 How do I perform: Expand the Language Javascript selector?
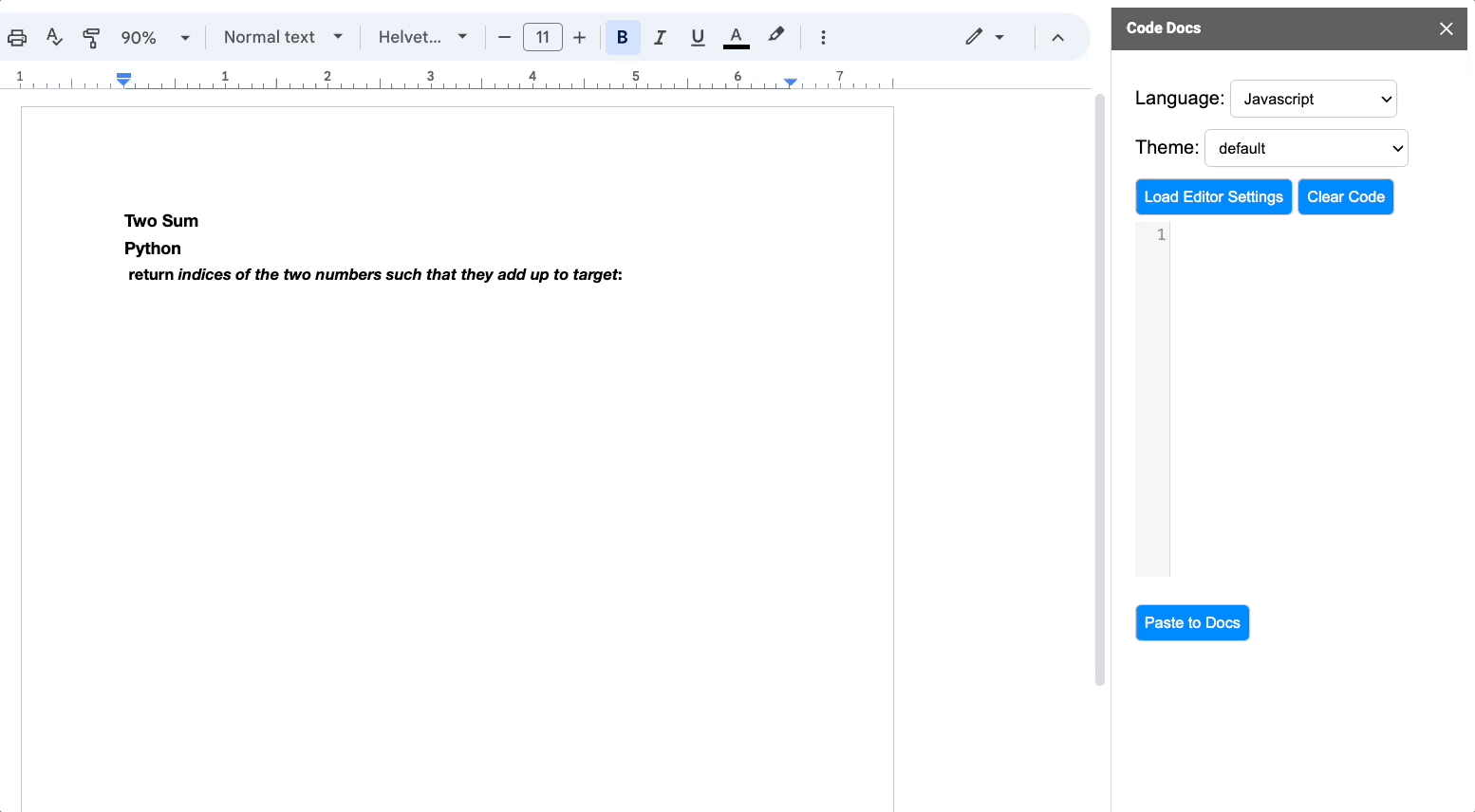tap(1313, 99)
